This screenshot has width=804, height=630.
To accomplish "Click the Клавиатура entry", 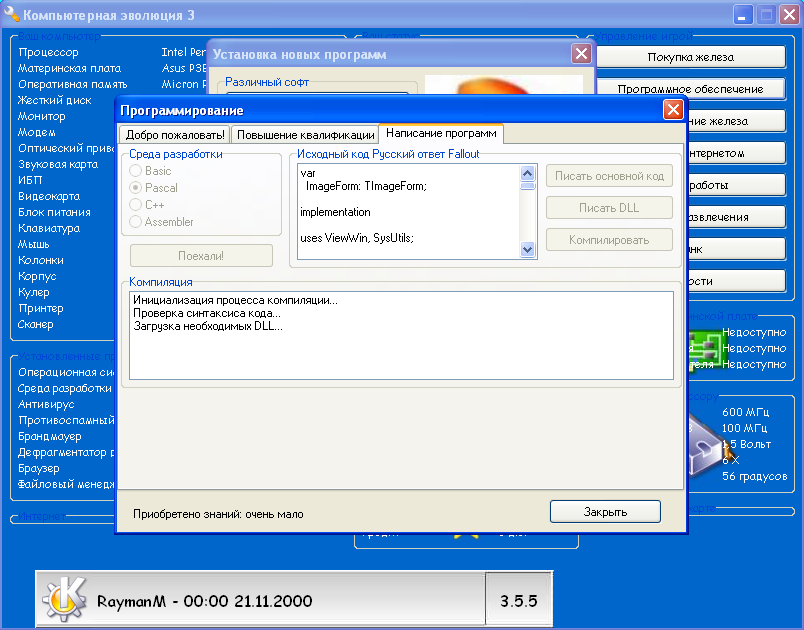I will [x=49, y=228].
